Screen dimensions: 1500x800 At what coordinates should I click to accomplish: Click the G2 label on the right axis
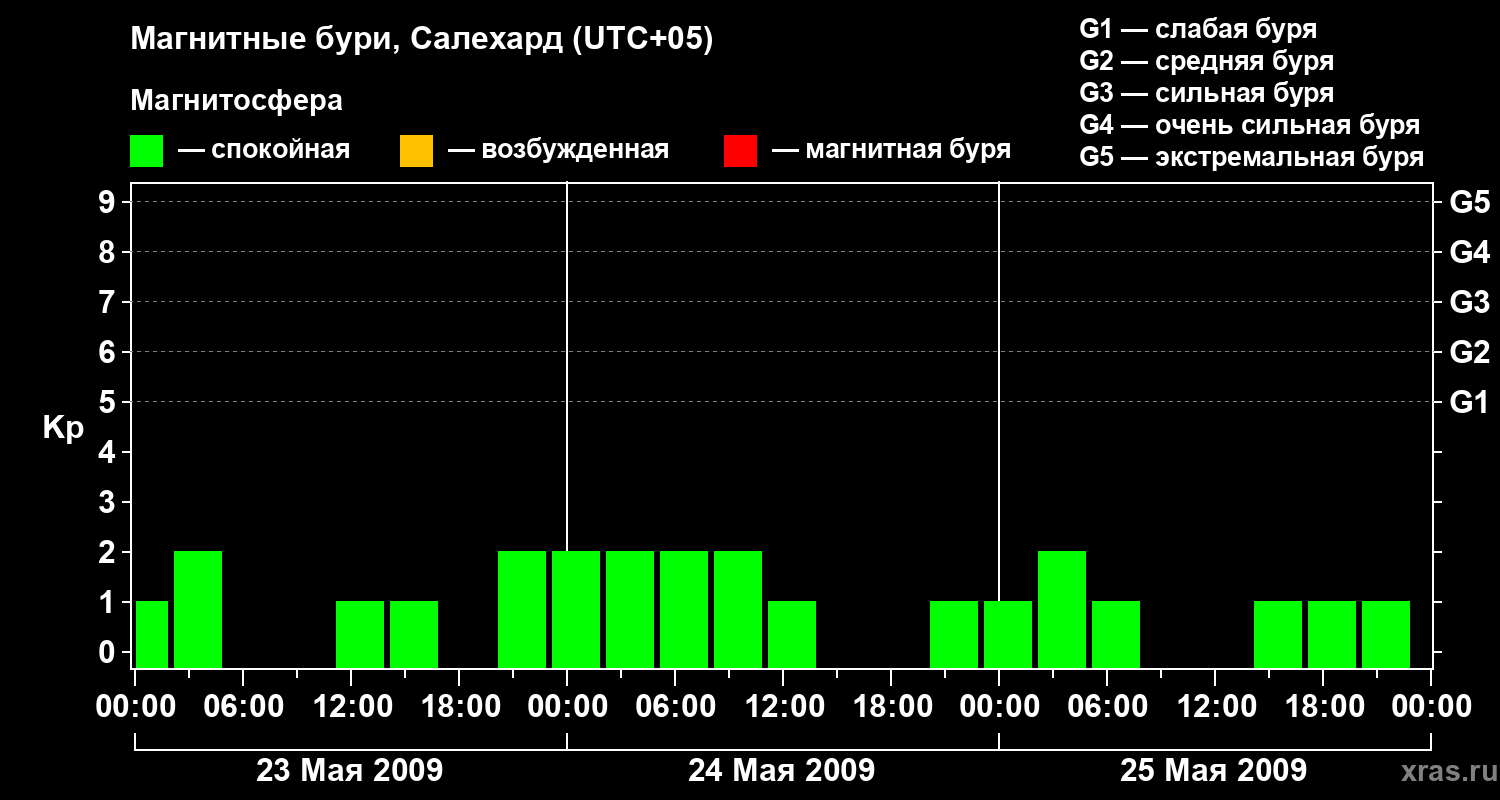tap(1469, 352)
